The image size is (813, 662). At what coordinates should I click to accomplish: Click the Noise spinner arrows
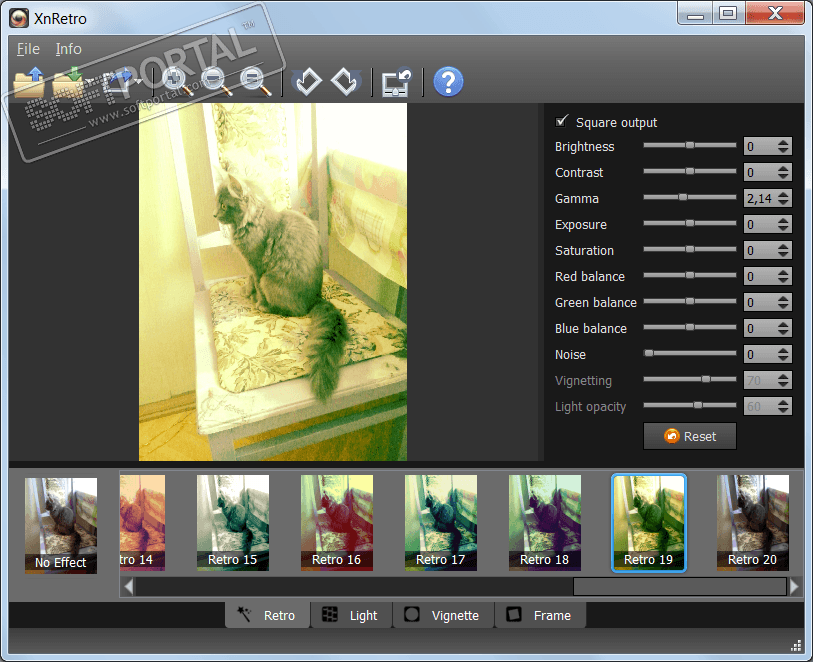click(783, 354)
